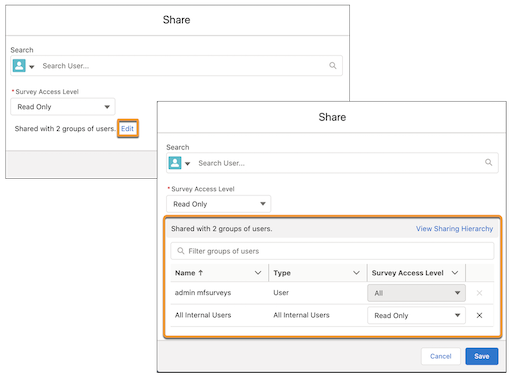
Task: Open Survey Access Level dropdown in back dialog
Action: pos(63,107)
